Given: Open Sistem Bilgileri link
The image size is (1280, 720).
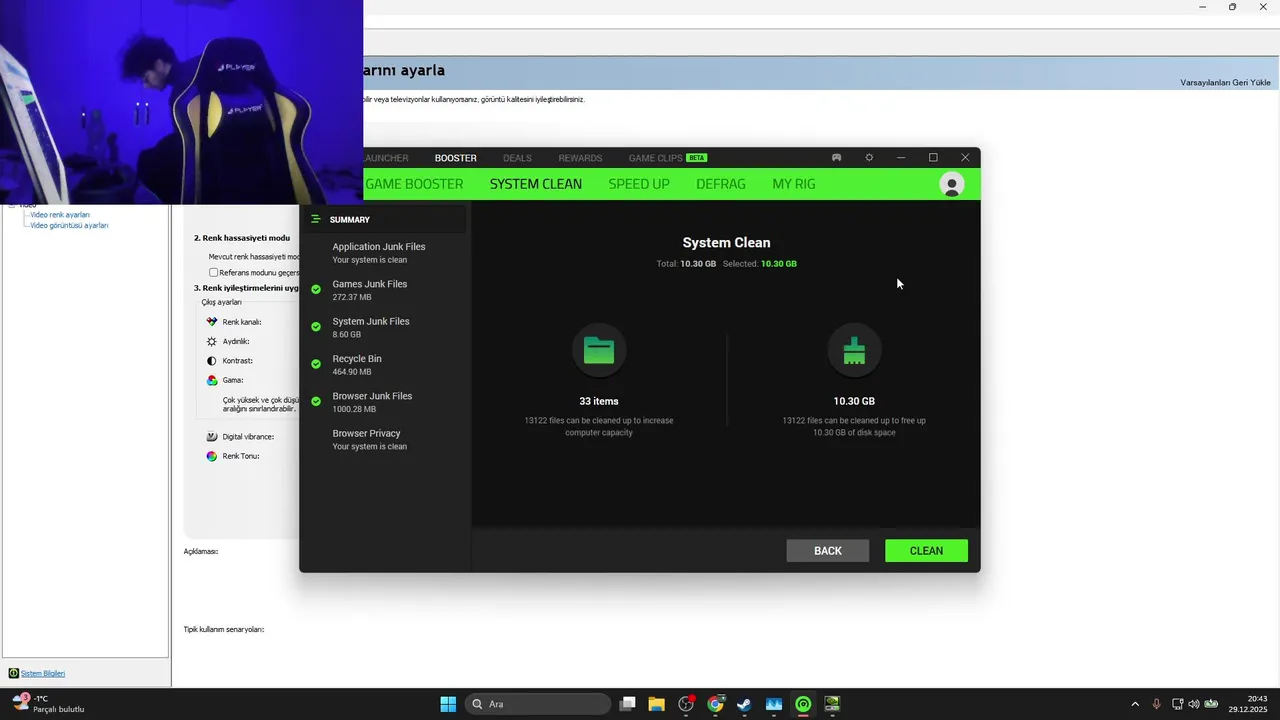Looking at the screenshot, I should 43,673.
